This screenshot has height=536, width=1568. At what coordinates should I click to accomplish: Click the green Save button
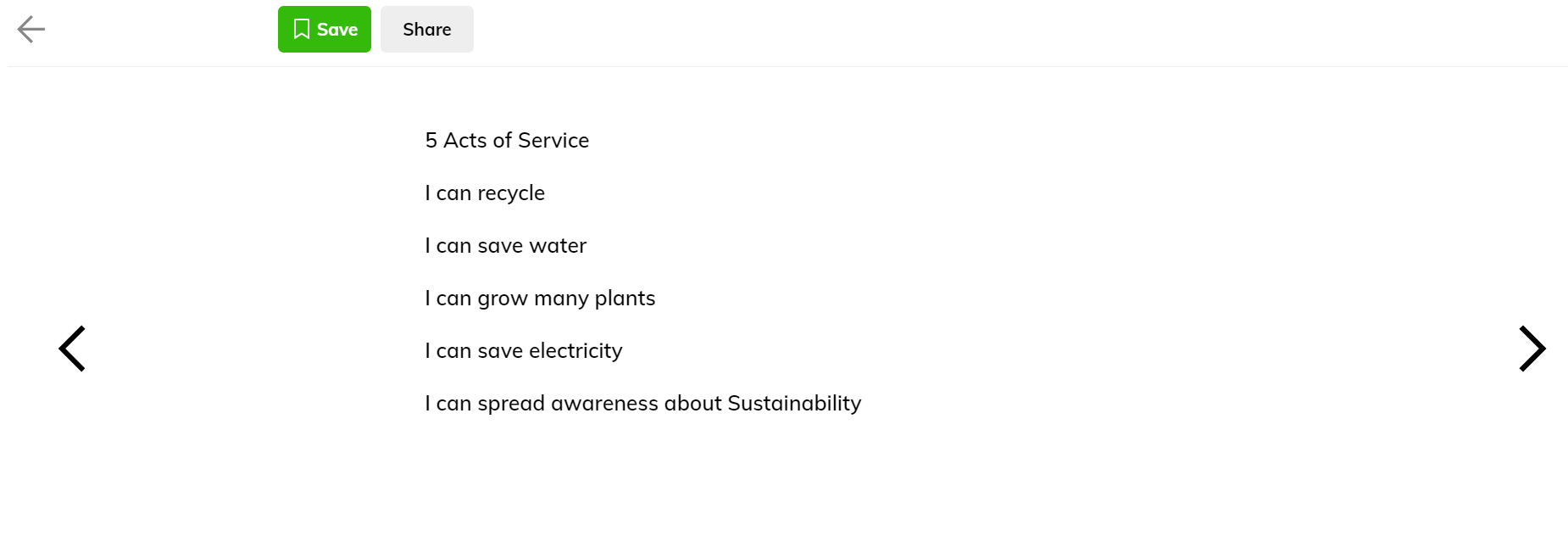tap(325, 30)
